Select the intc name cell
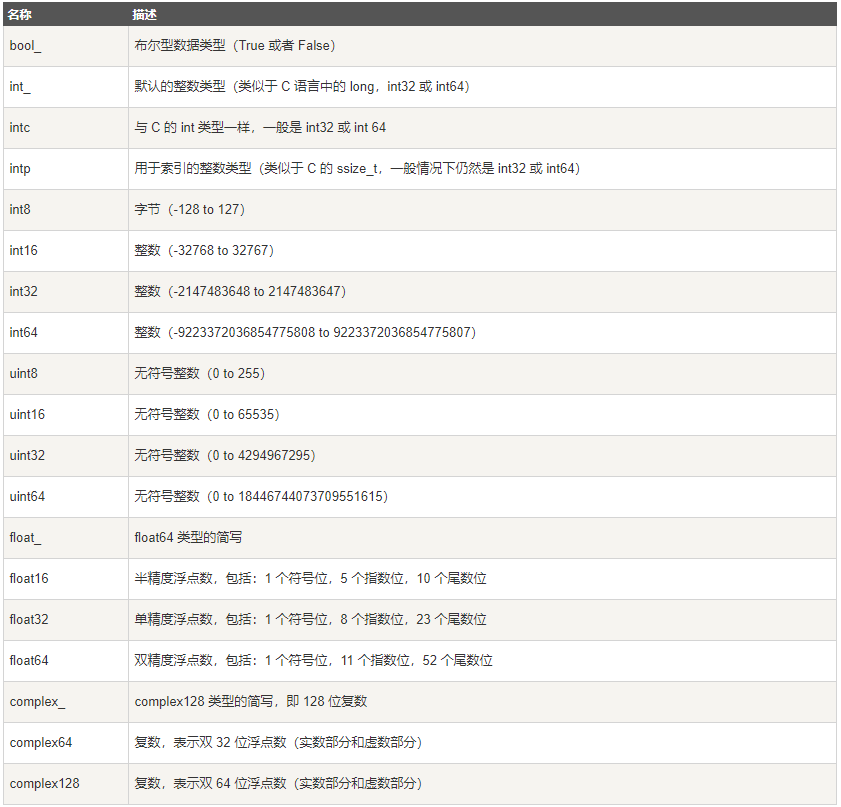Screen dimensions: 841x807 pyautogui.click(x=65, y=128)
